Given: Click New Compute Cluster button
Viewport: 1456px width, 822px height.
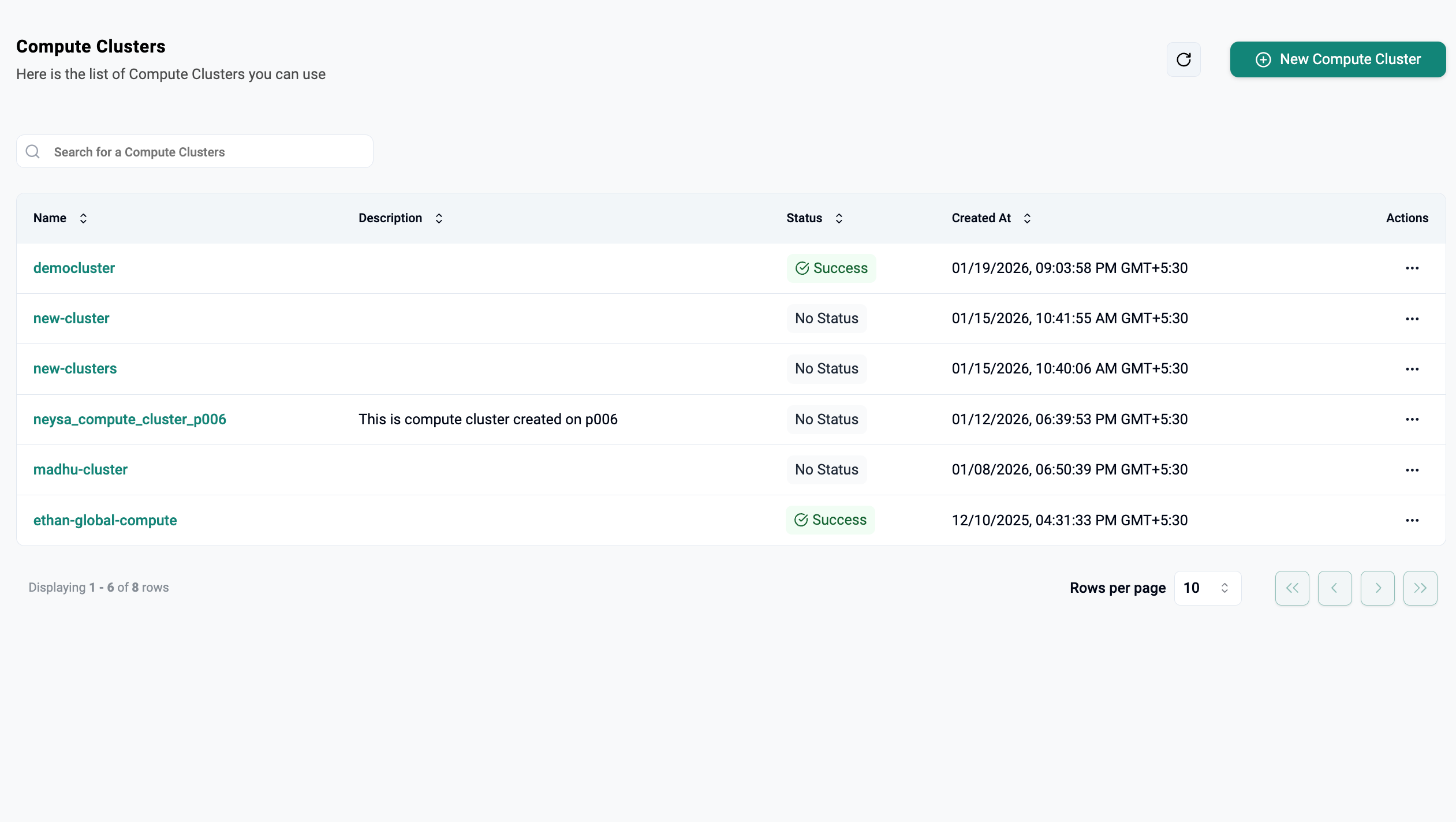Looking at the screenshot, I should (x=1338, y=59).
